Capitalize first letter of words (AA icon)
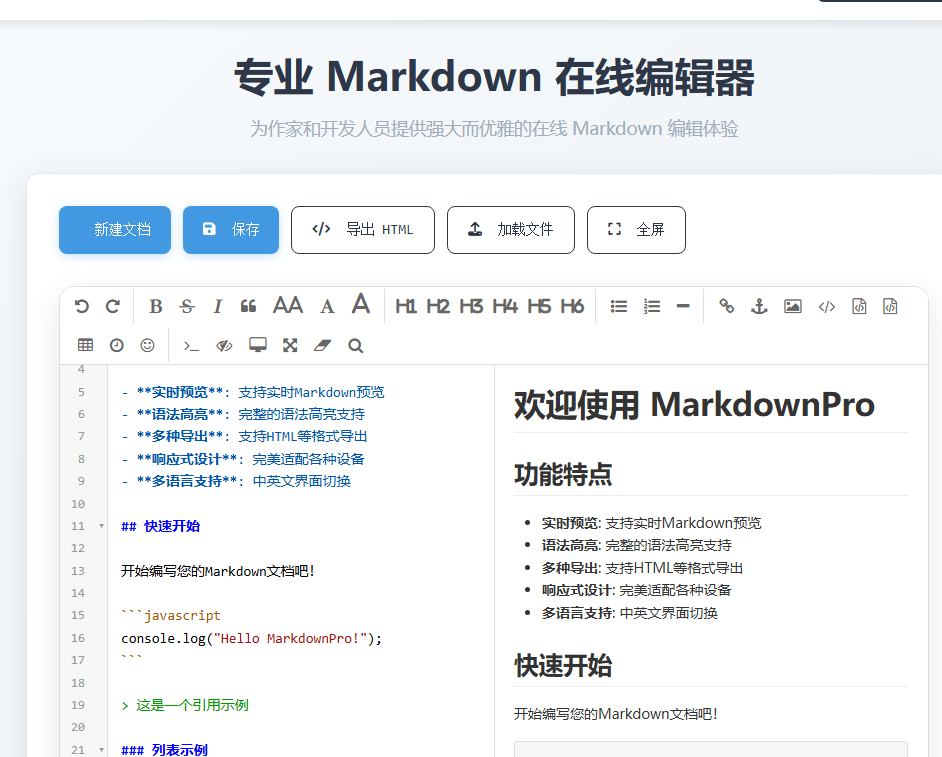942x757 pixels. click(x=288, y=305)
